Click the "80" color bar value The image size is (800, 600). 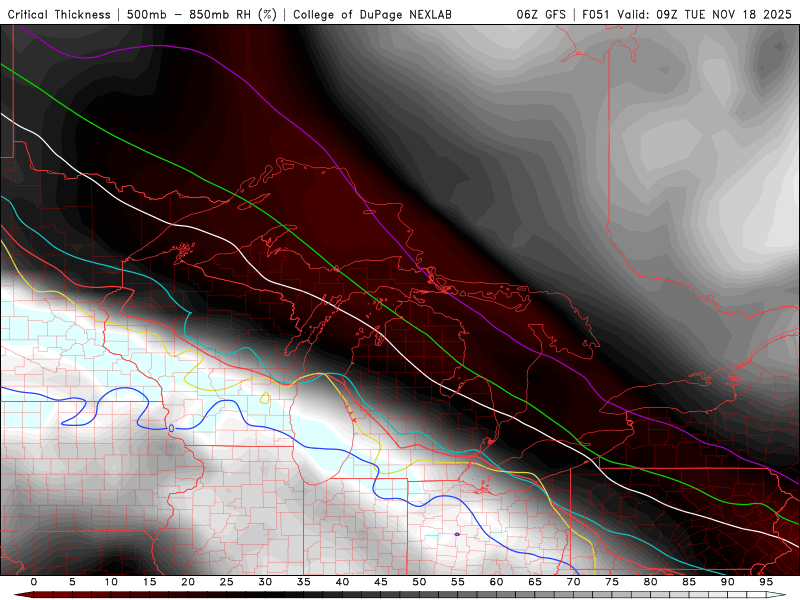pyautogui.click(x=650, y=582)
